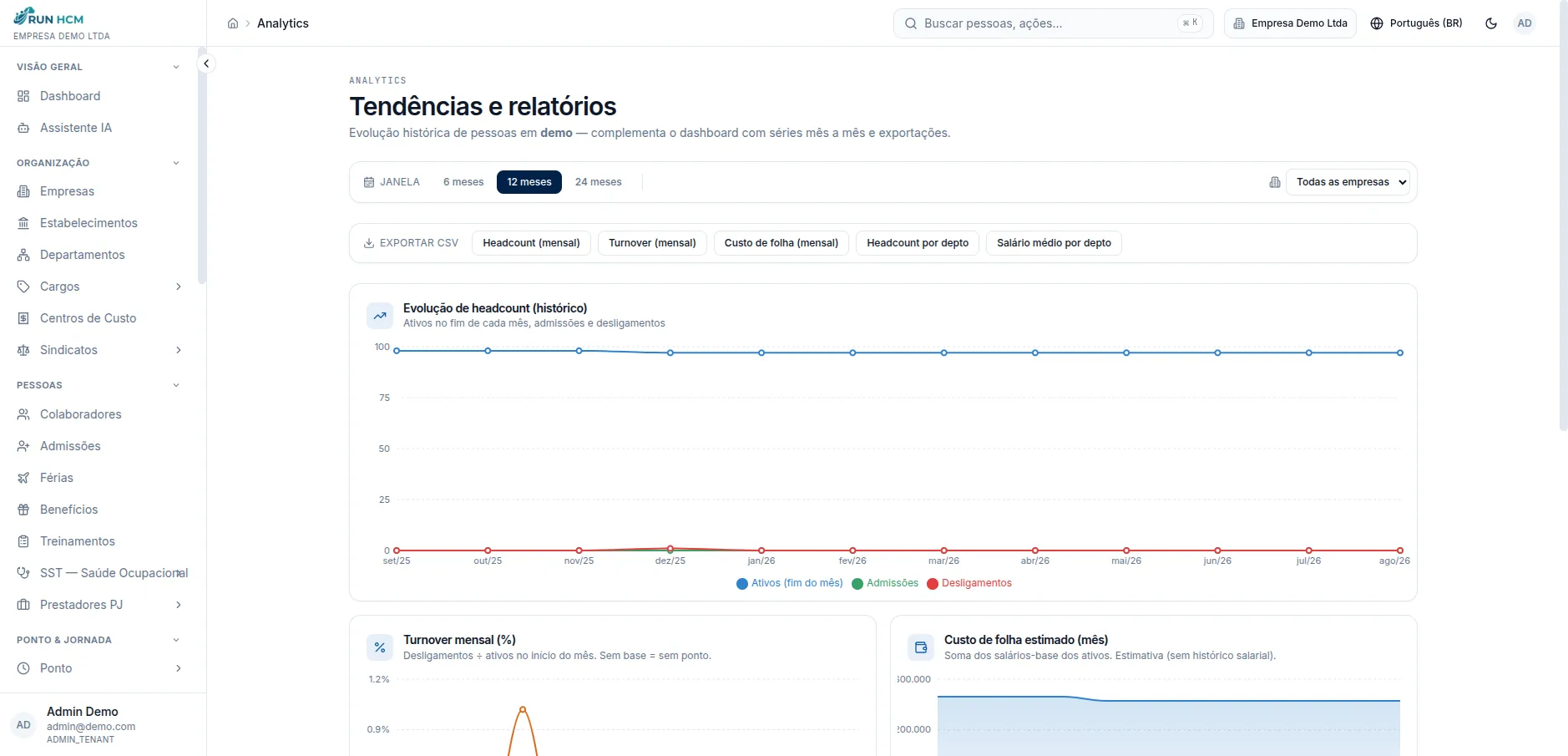This screenshot has height=756, width=1568.
Task: Open Todas as empresas dropdown
Action: (1348, 182)
